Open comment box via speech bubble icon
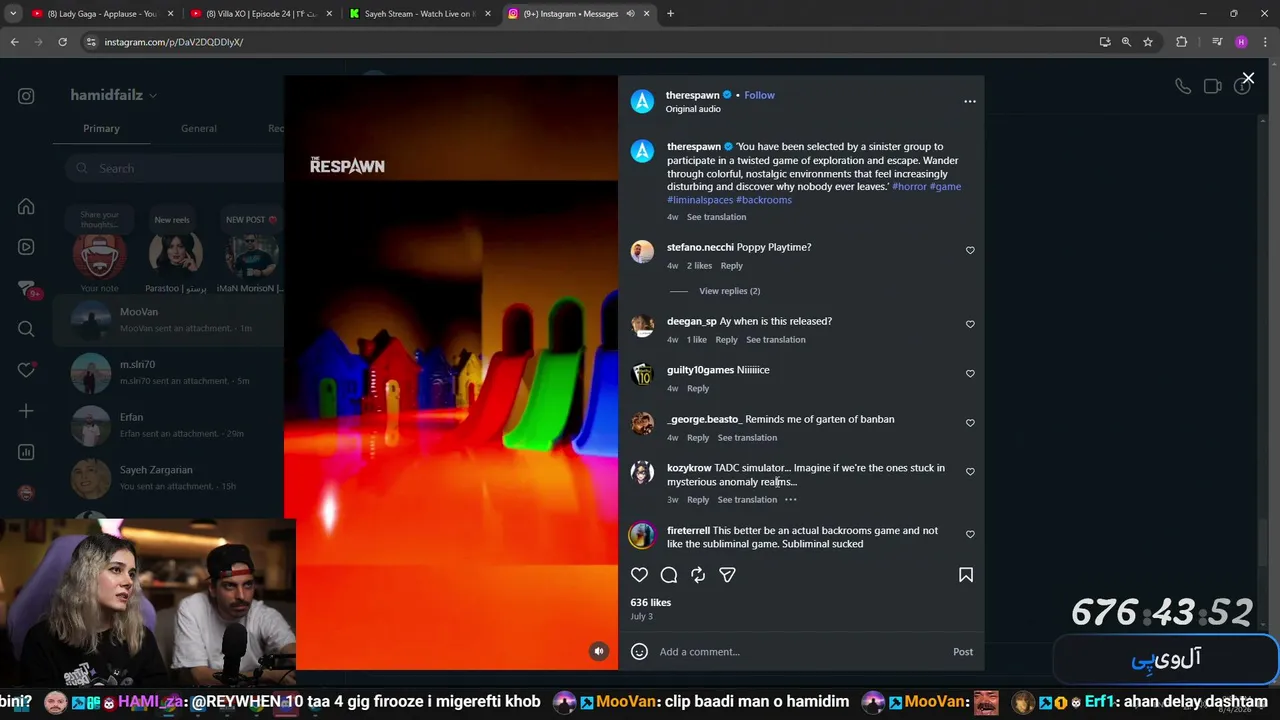Screen dimensions: 1280x720 coord(669,575)
